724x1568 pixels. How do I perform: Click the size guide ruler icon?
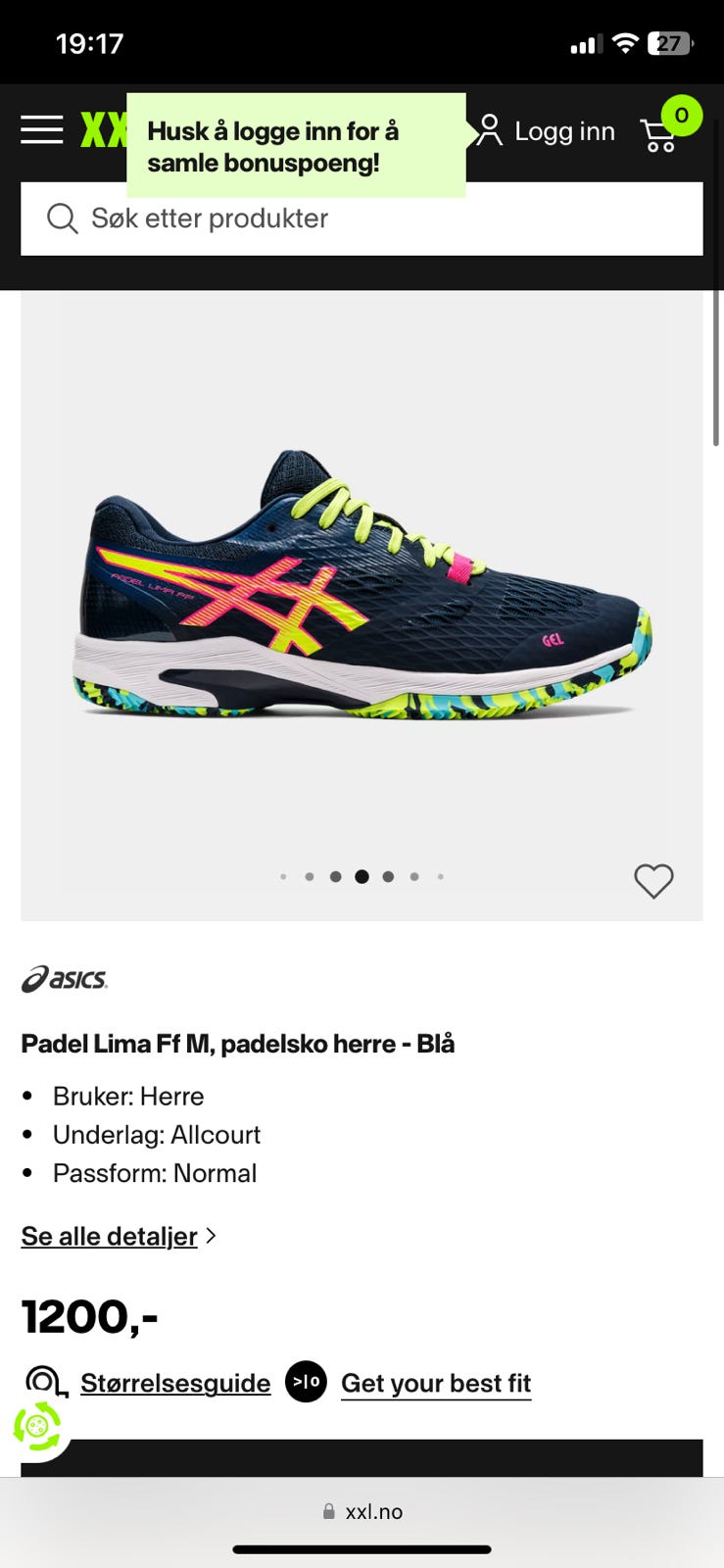tap(46, 1383)
